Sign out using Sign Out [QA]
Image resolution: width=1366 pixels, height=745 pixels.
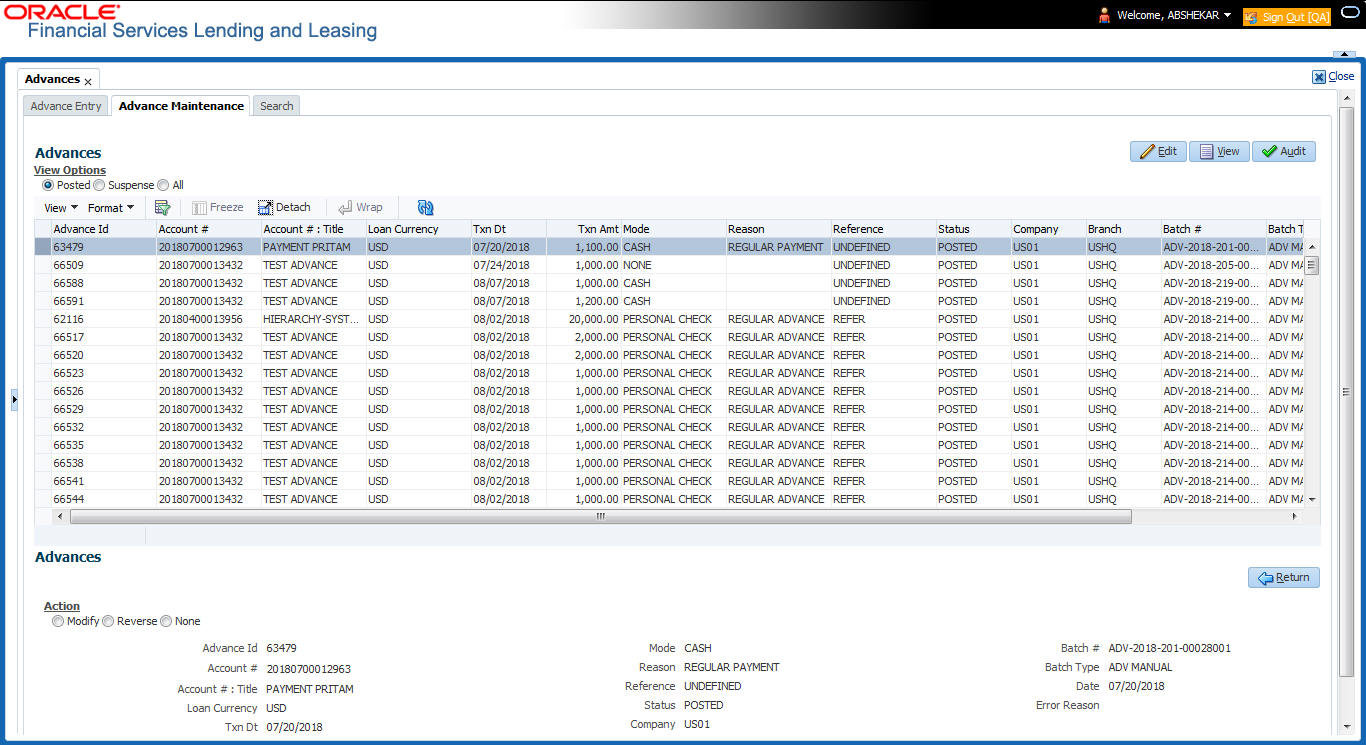[x=1287, y=17]
